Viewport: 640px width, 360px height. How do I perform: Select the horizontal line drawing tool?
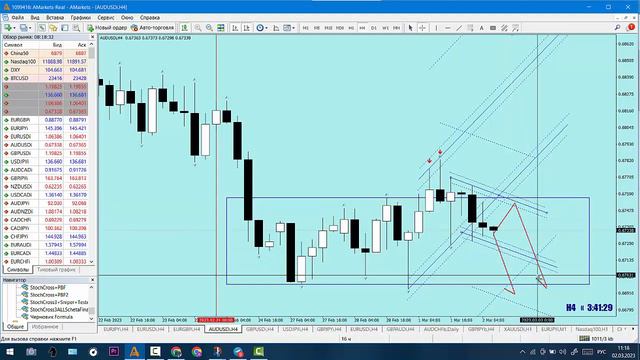point(447,28)
